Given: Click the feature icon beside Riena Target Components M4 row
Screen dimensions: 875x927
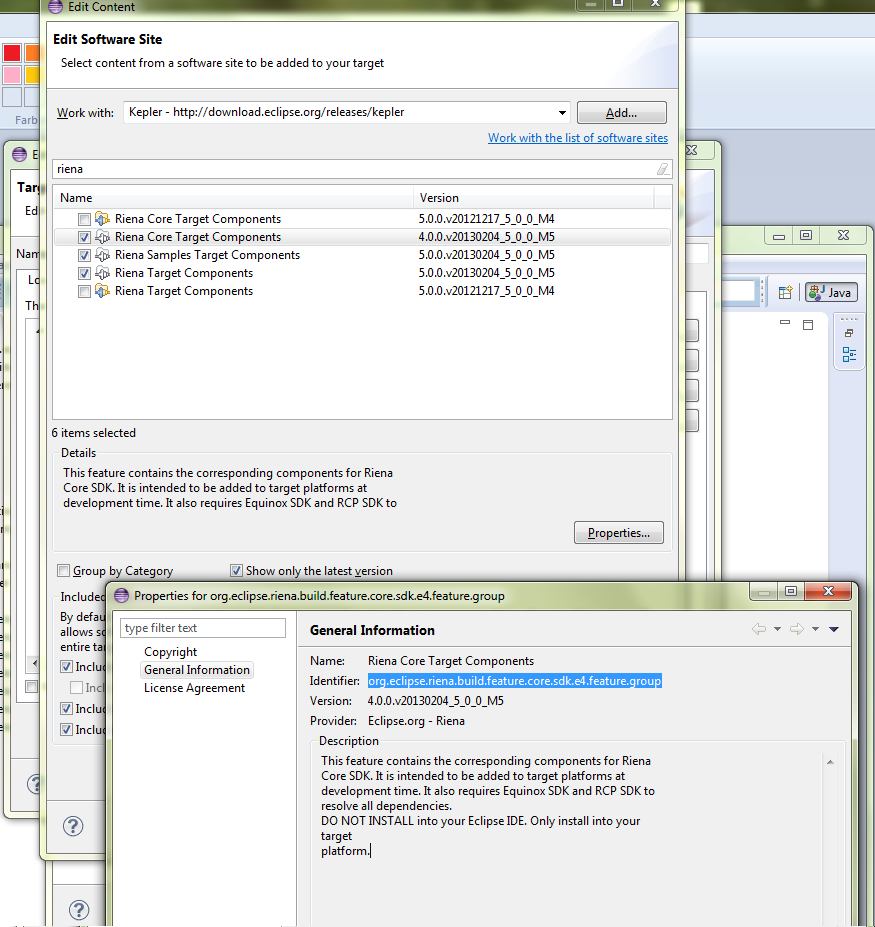Looking at the screenshot, I should (x=102, y=291).
